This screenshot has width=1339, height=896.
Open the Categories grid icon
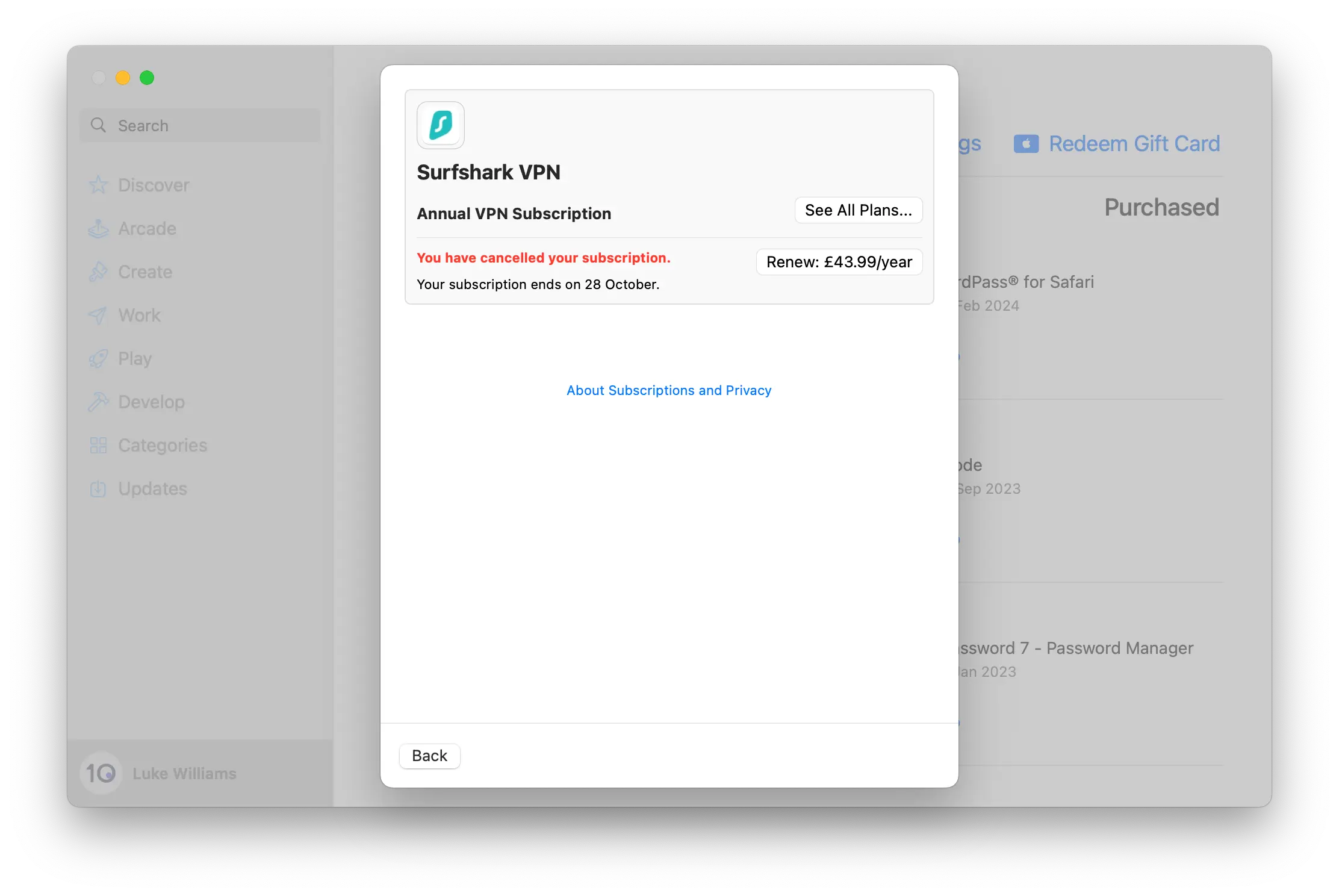(x=99, y=445)
